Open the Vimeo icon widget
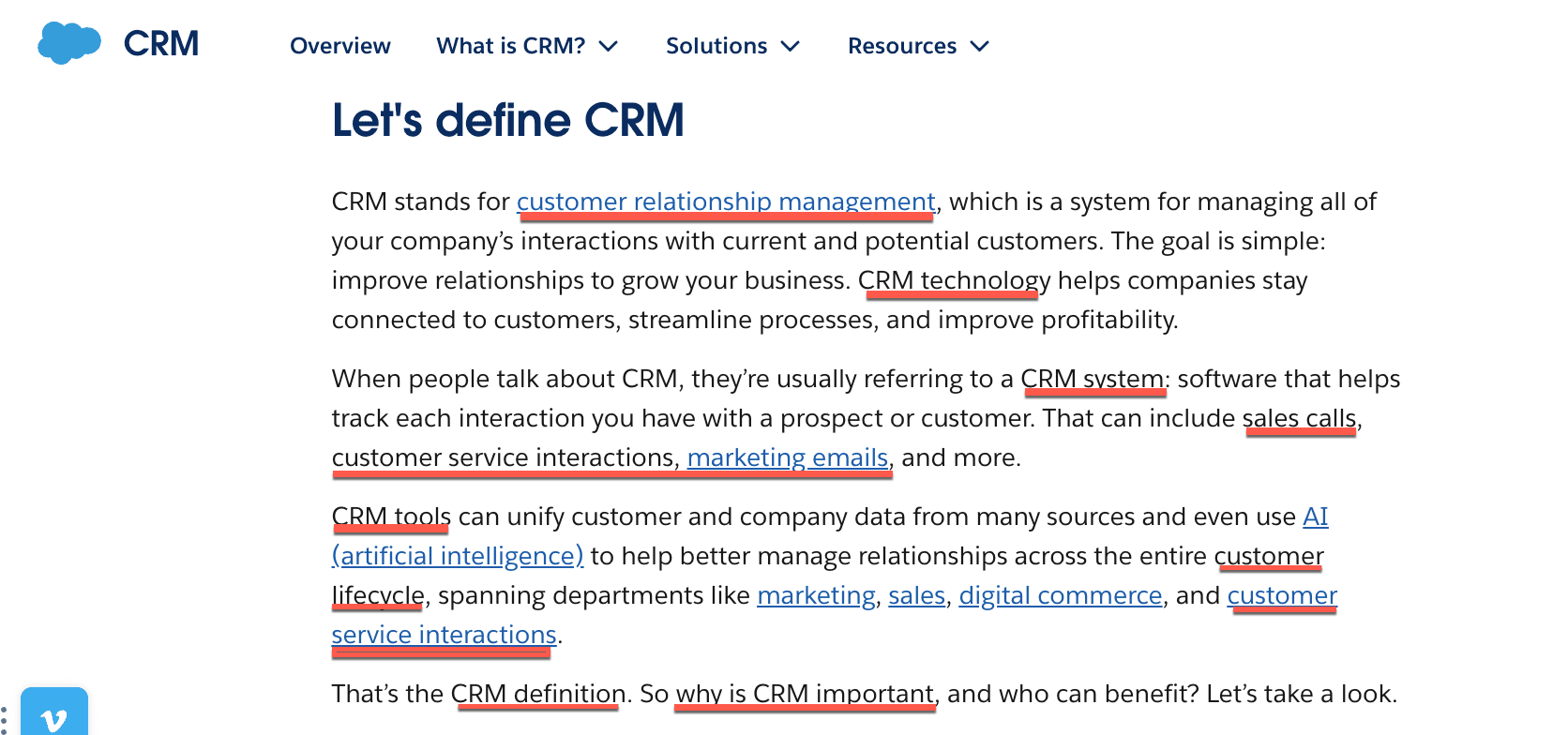The height and width of the screenshot is (735, 1568). 54,716
